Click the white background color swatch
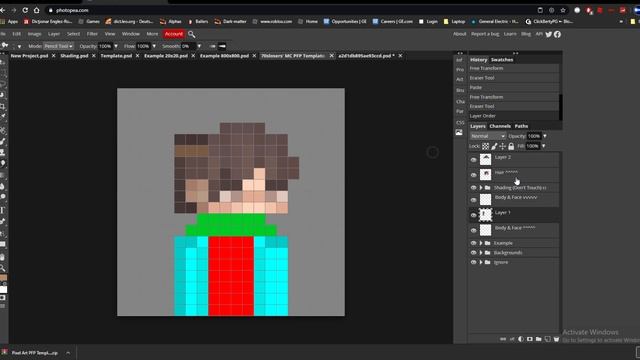The width and height of the screenshot is (640, 360). click(3, 290)
